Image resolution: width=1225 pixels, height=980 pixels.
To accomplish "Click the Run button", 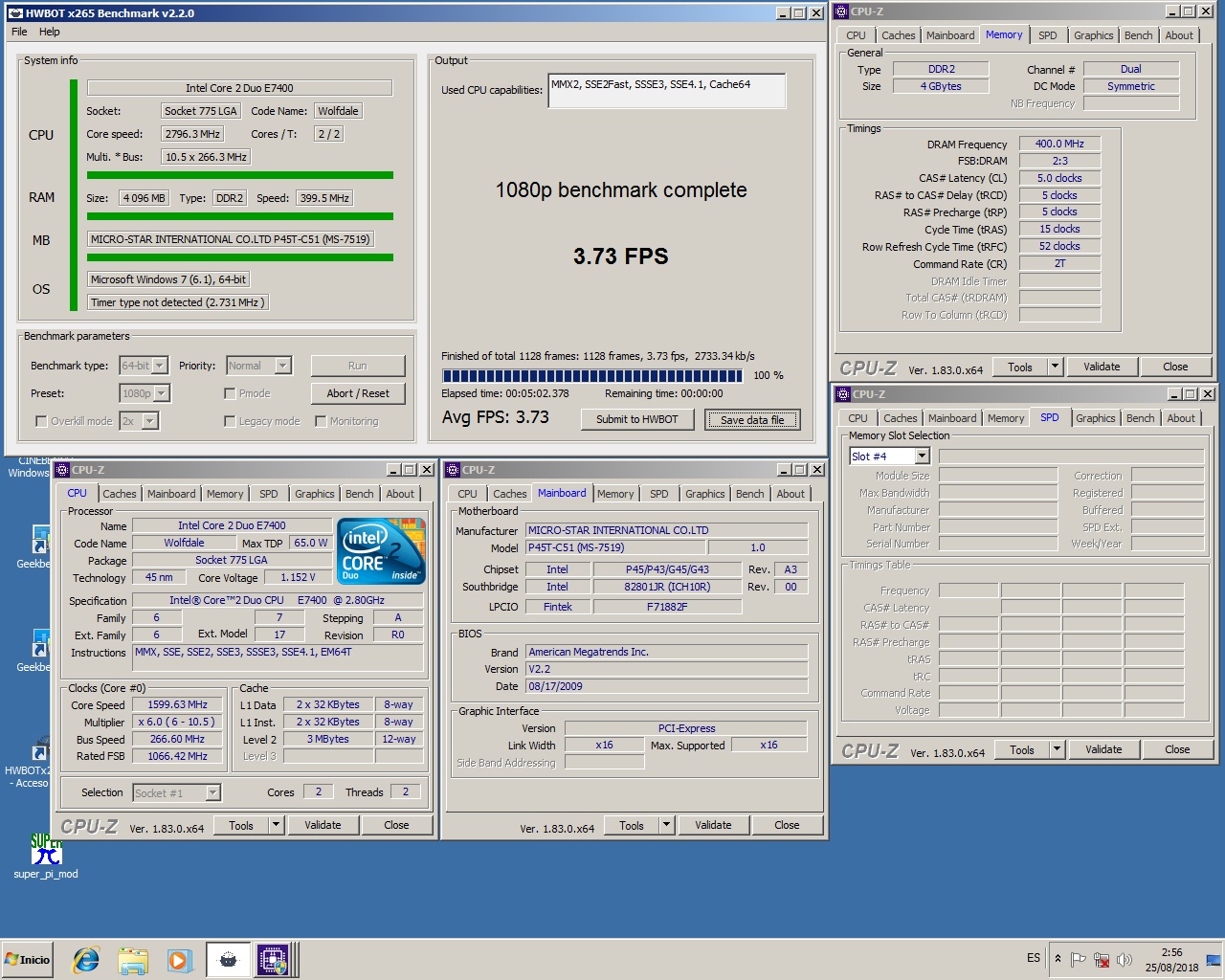I will click(x=358, y=366).
